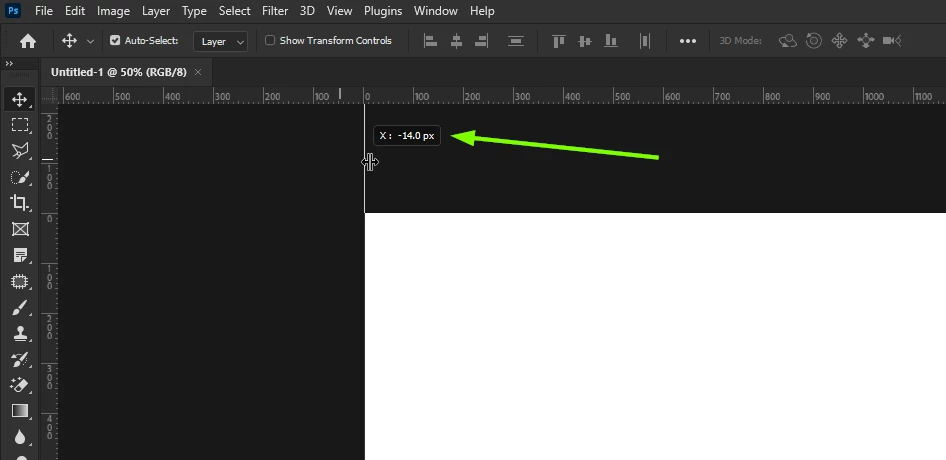This screenshot has width=946, height=460.
Task: Open the Help menu
Action: (x=482, y=11)
